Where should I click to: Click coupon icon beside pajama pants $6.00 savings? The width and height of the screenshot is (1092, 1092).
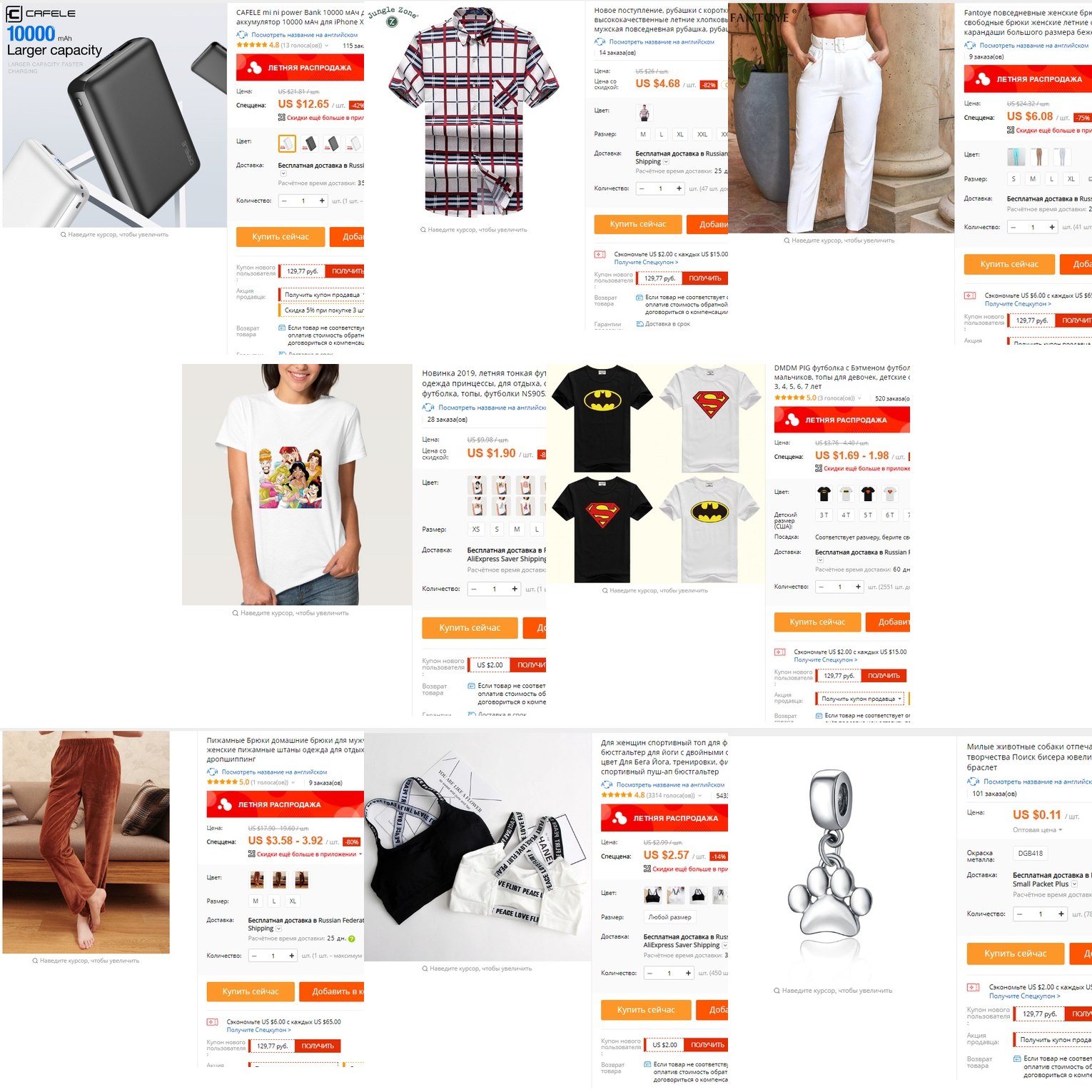click(x=212, y=1022)
